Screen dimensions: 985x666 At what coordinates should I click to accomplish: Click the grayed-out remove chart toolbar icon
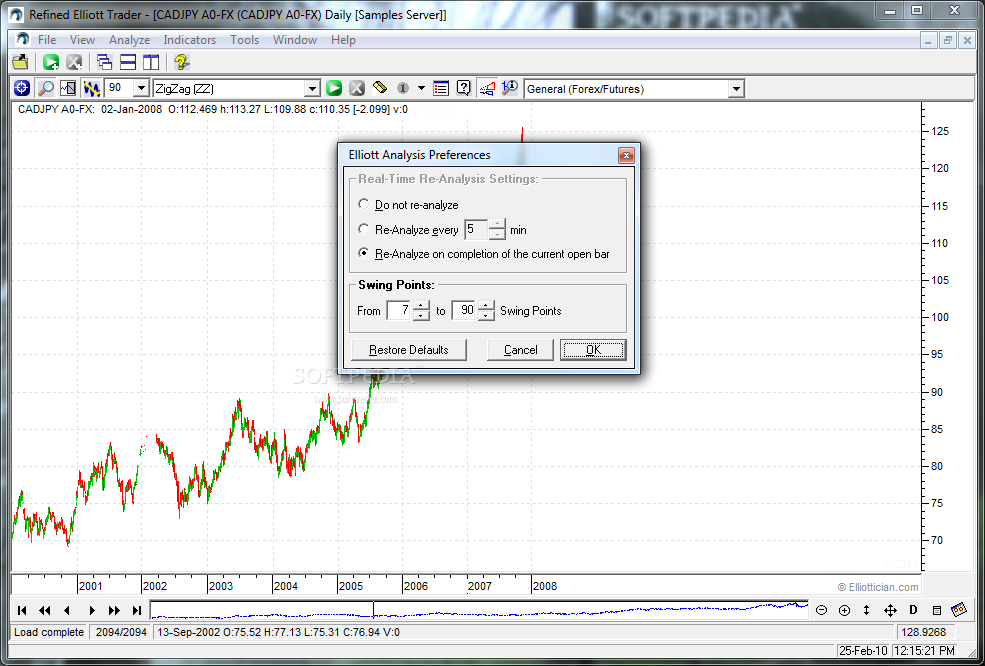pos(74,62)
